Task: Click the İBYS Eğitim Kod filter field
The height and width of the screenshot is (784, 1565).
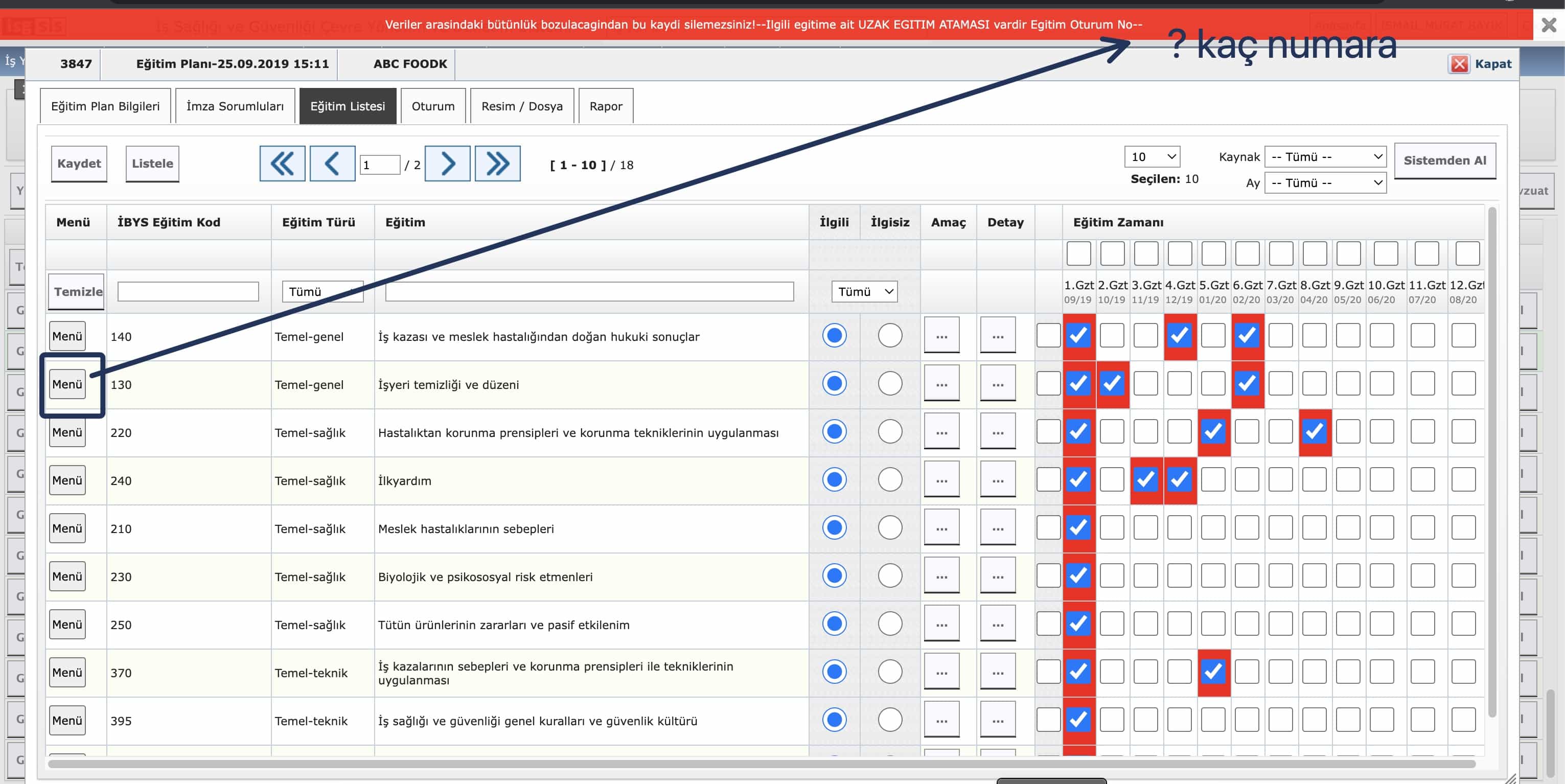Action: click(188, 291)
